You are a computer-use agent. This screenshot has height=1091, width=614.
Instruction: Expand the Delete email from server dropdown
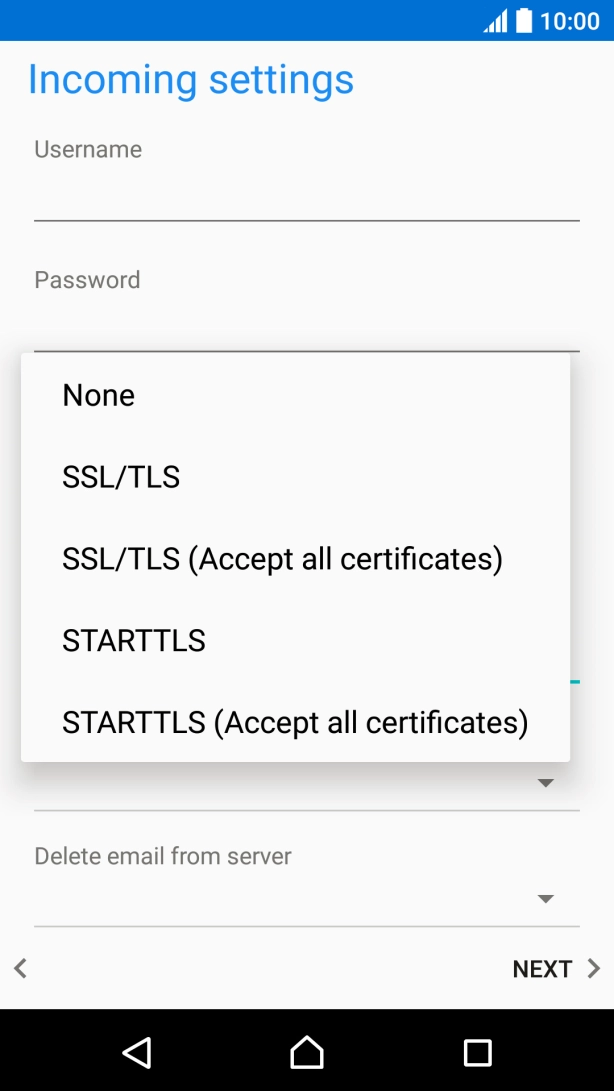[545, 899]
